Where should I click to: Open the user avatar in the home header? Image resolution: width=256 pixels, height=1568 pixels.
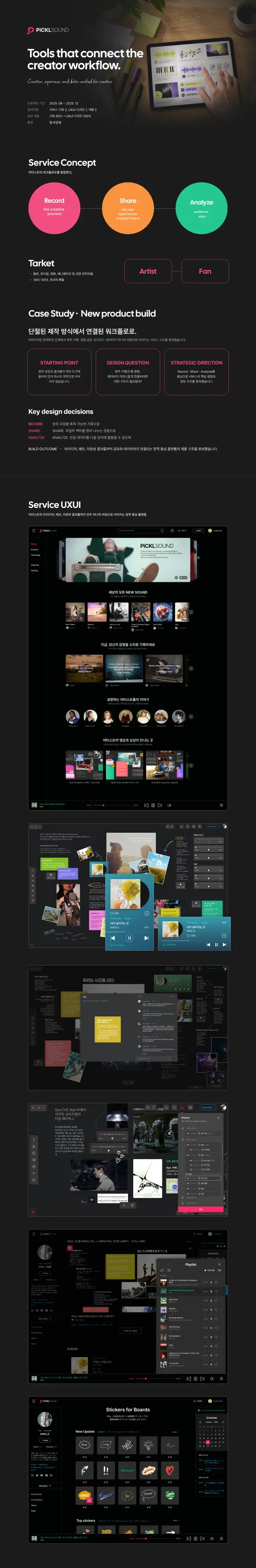pyautogui.click(x=210, y=530)
